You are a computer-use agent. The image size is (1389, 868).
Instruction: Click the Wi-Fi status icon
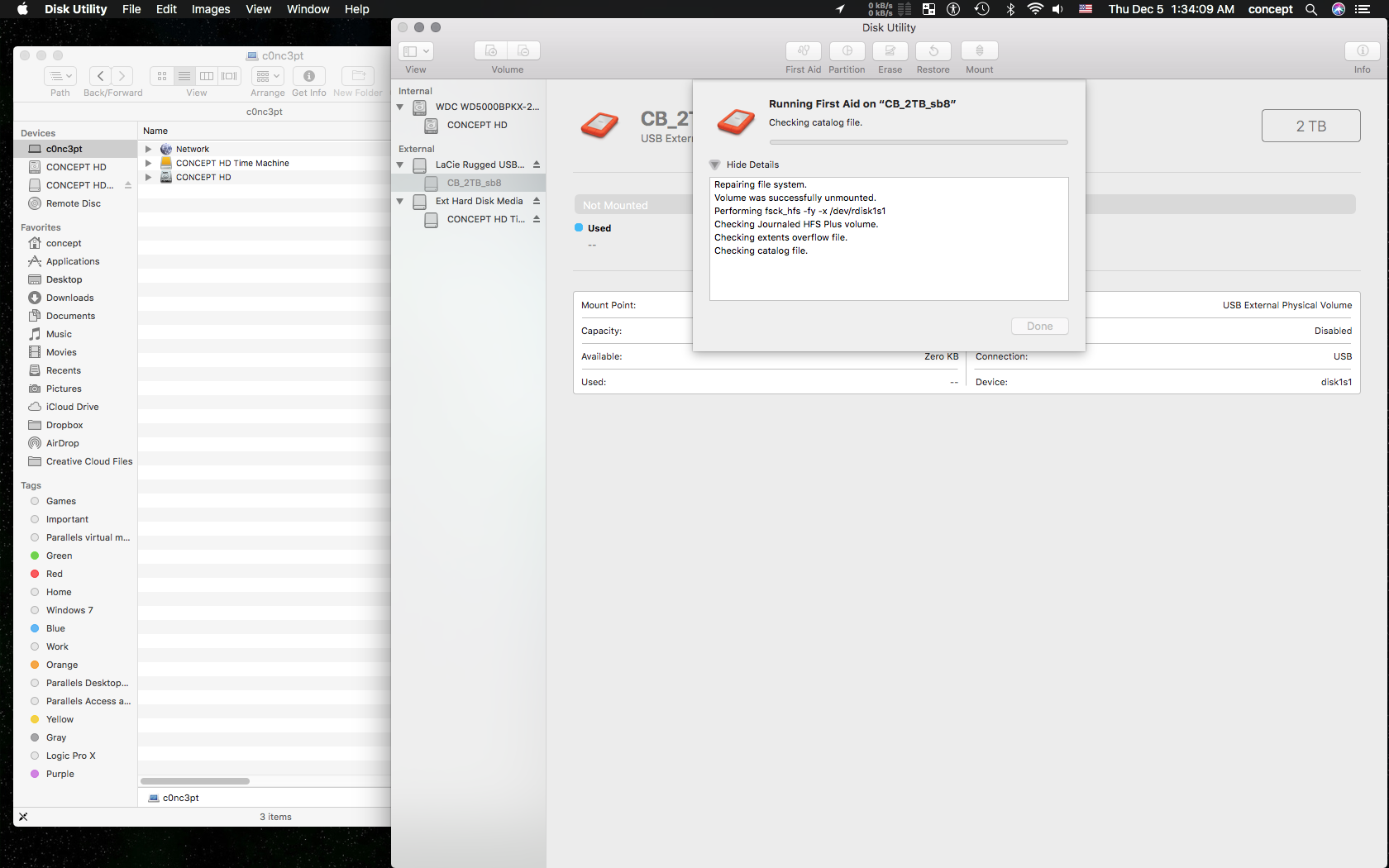pos(1035,9)
